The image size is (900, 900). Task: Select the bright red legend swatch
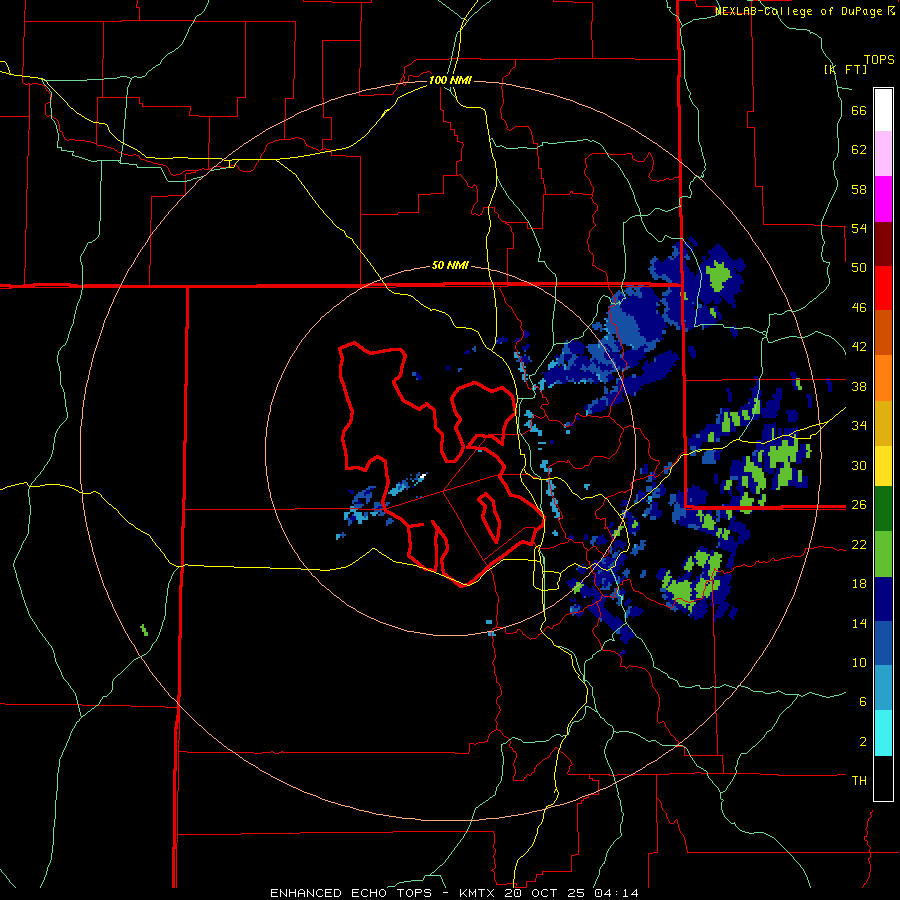(x=883, y=288)
